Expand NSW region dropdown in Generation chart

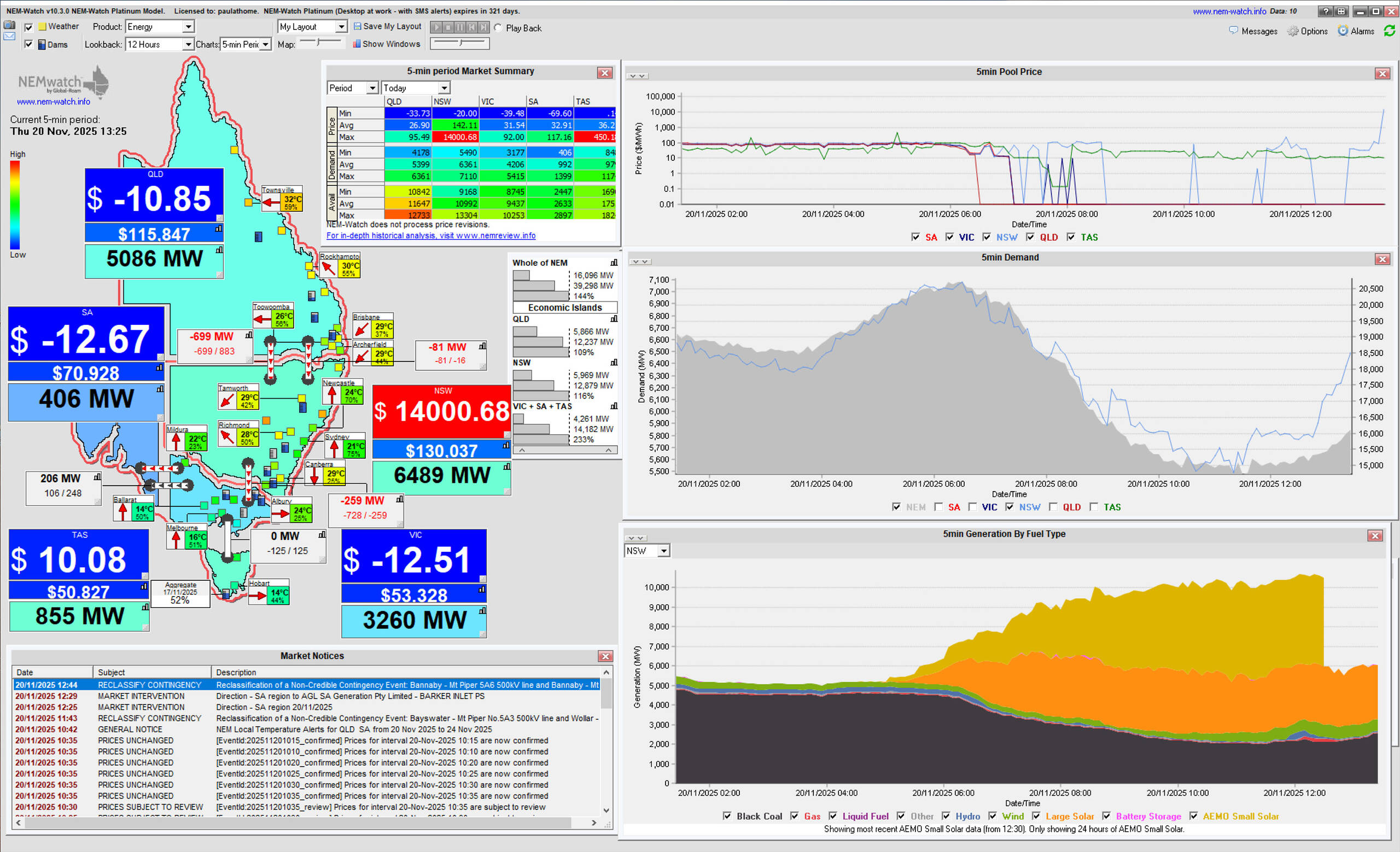[664, 551]
